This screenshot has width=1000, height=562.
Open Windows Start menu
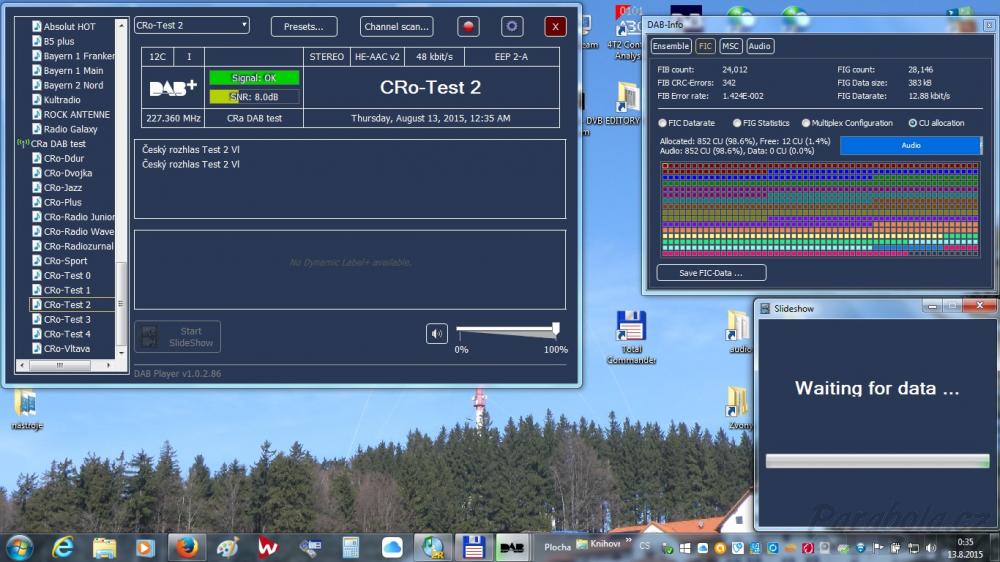pyautogui.click(x=19, y=548)
